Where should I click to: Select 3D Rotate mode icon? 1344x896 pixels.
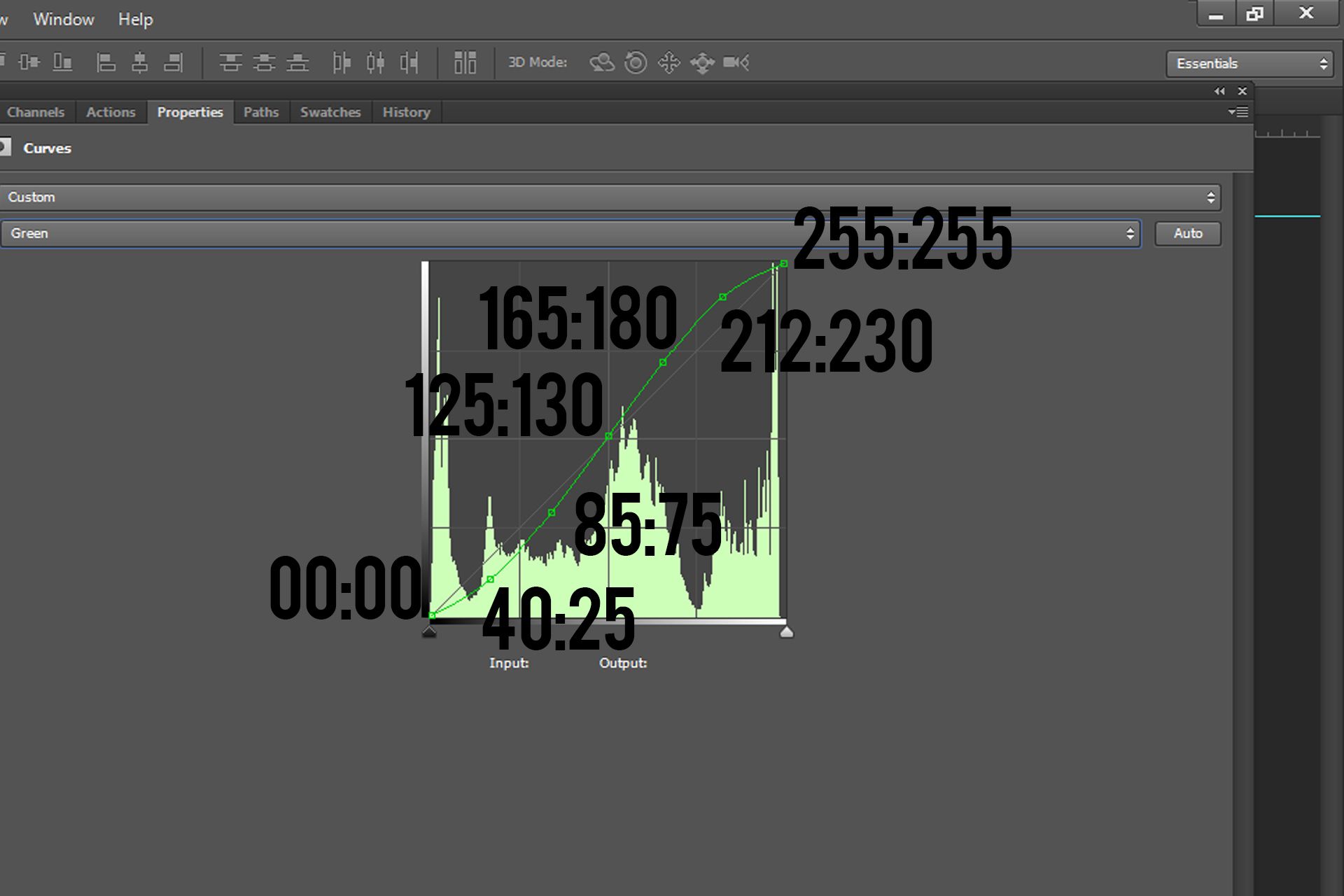601,63
